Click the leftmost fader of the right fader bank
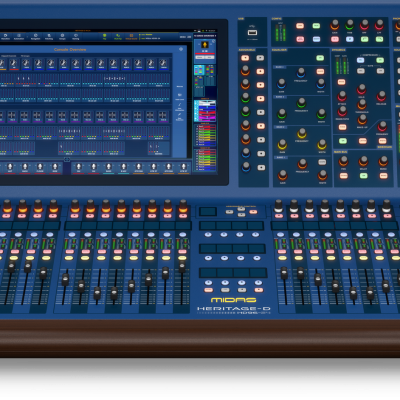 pos(284,273)
